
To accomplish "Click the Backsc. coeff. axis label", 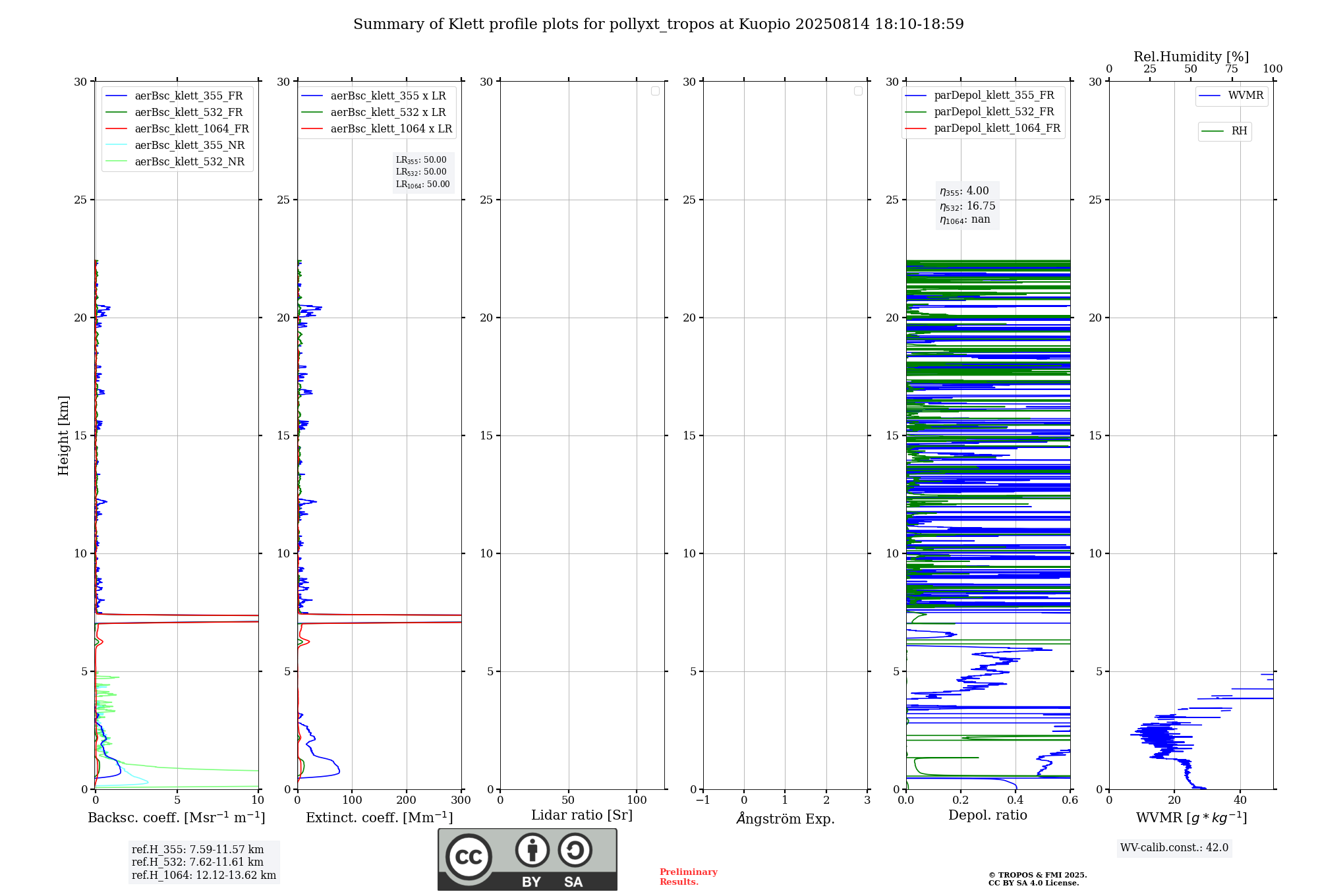I will point(177,818).
